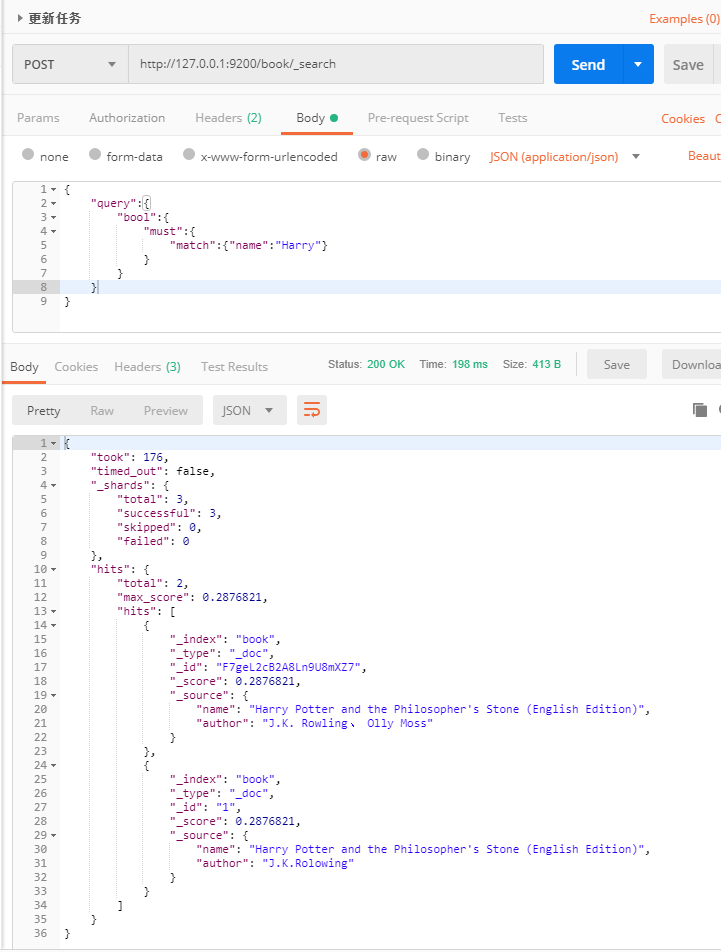Select the x-www-form-urlencoded radio button

(189, 154)
